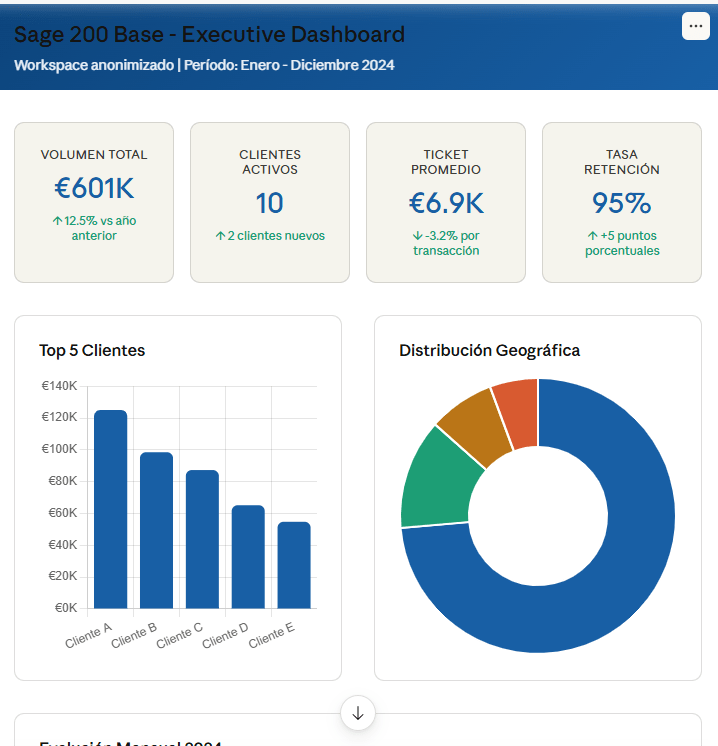This screenshot has height=746, width=718.
Task: Click the '€60K' axis label
Action: [62, 513]
